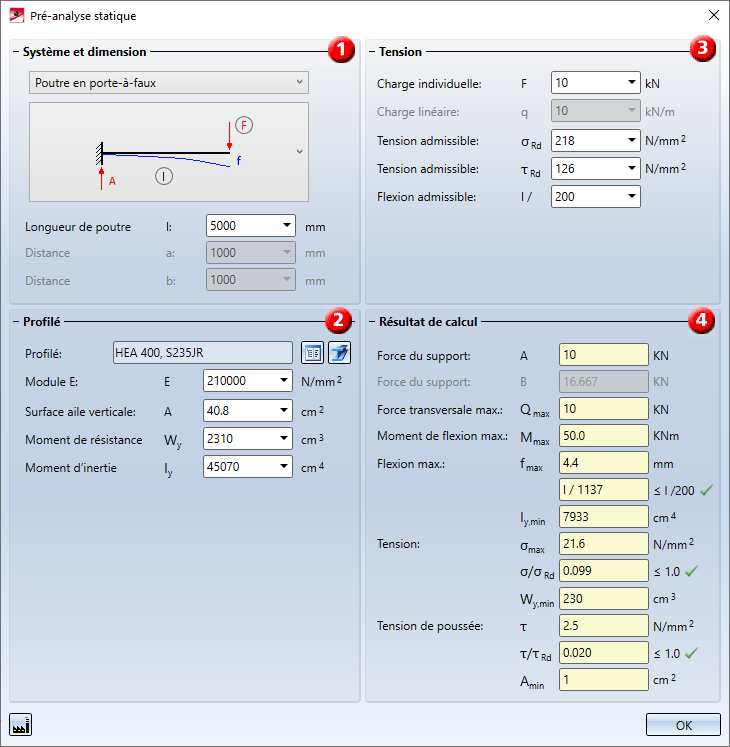The image size is (730, 747).
Task: Open the Charge individuelle F dropdown
Action: pyautogui.click(x=631, y=83)
